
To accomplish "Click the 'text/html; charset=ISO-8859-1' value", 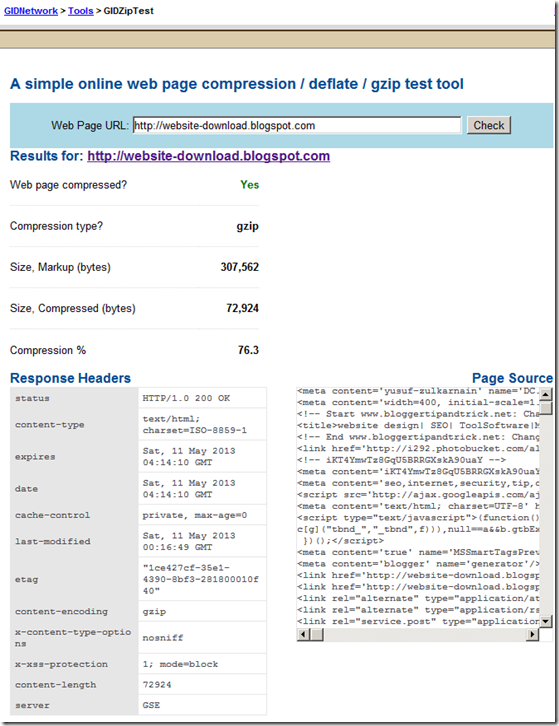I will pos(202,425).
